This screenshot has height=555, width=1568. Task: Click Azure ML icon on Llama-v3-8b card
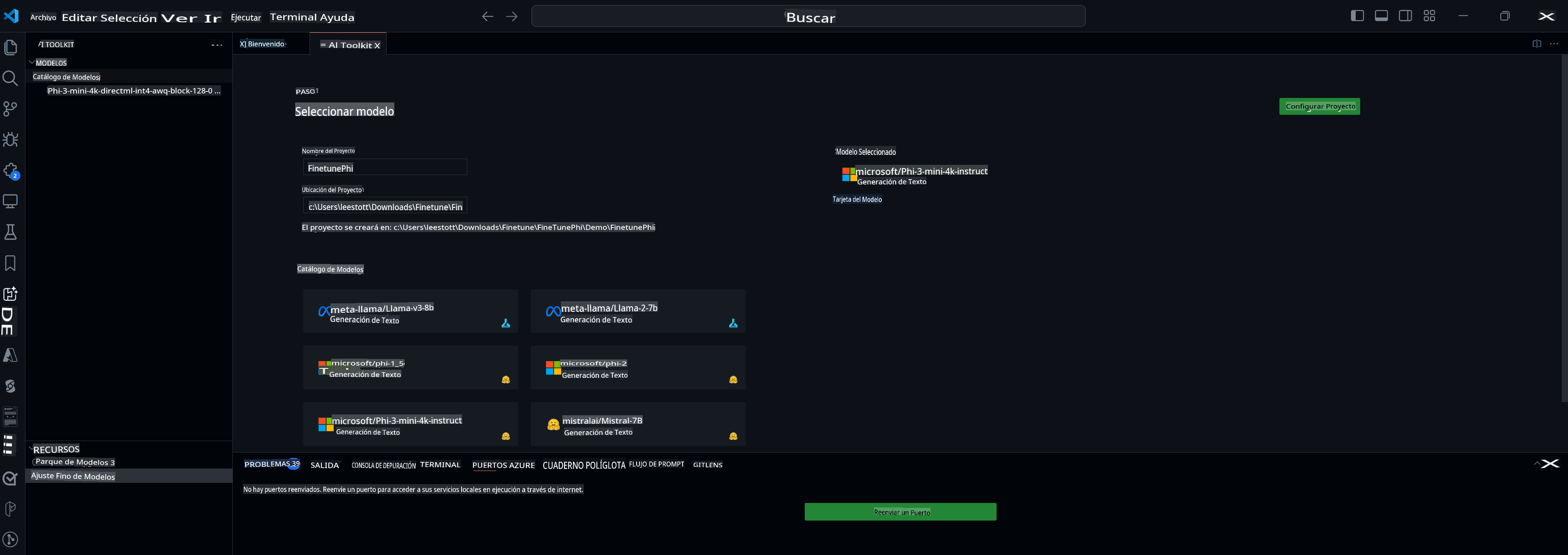(x=505, y=323)
